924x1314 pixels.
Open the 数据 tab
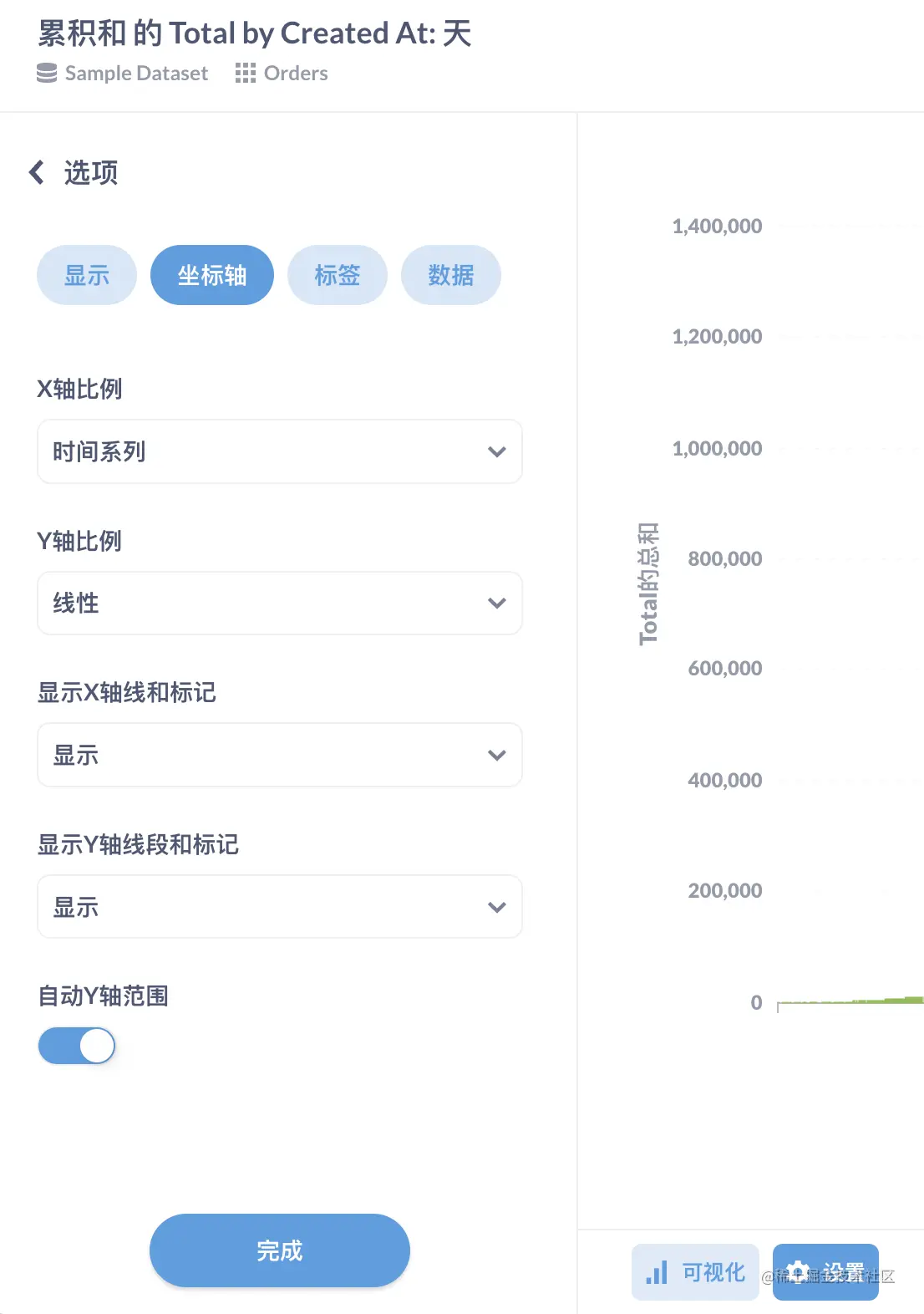[451, 275]
